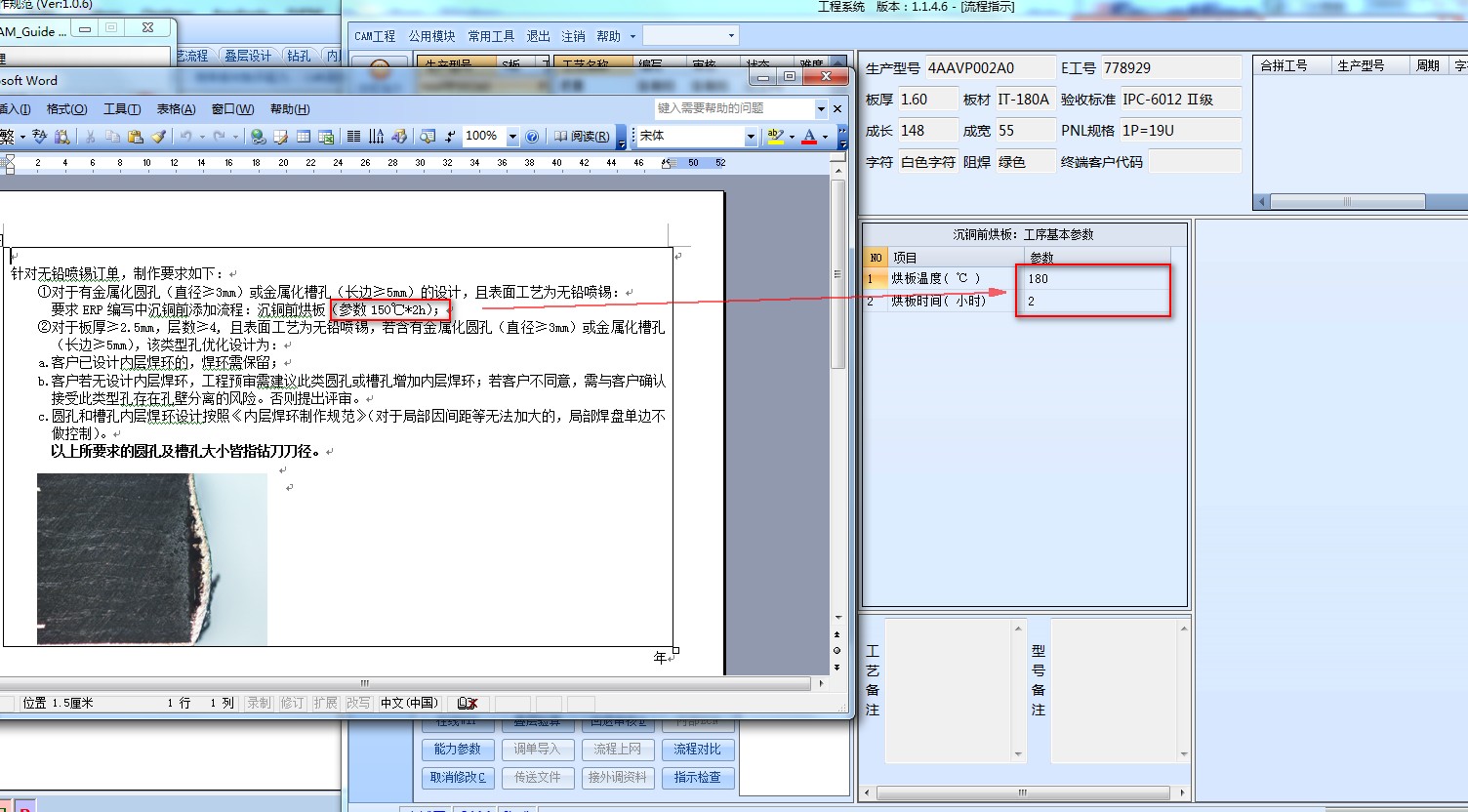Click the Word Help question mark icon

coord(531,137)
